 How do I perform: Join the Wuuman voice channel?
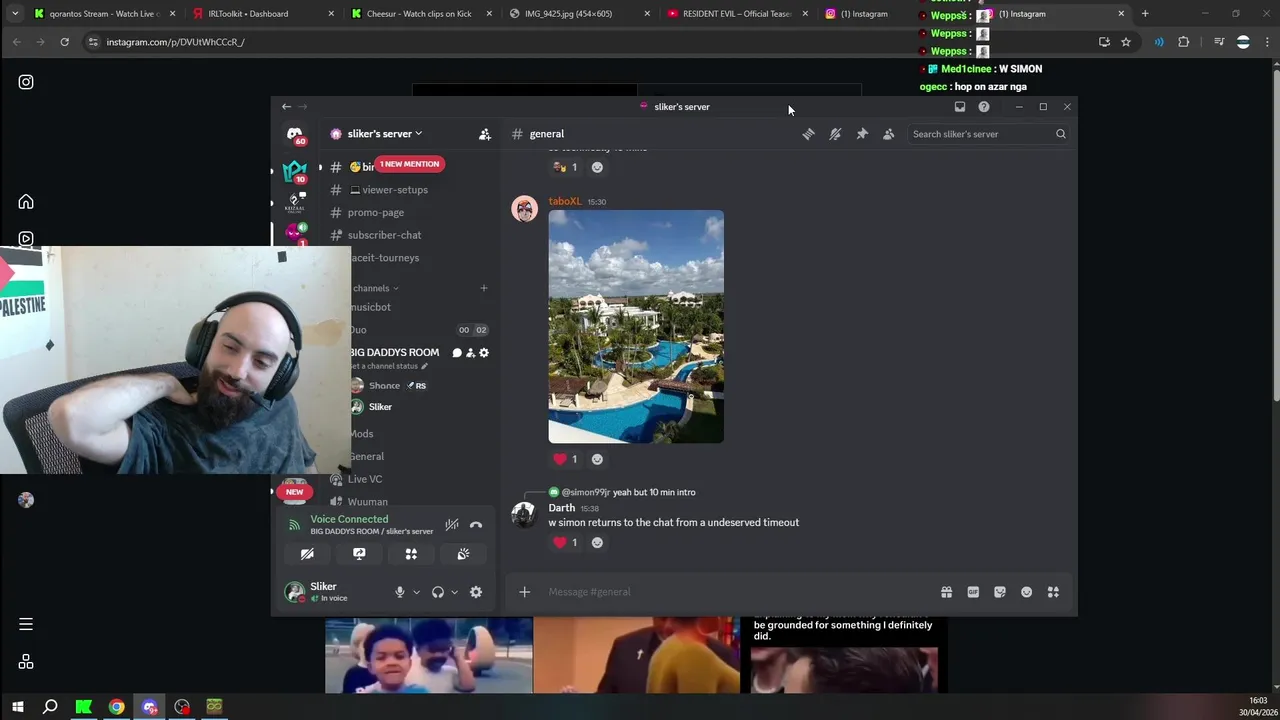[368, 502]
